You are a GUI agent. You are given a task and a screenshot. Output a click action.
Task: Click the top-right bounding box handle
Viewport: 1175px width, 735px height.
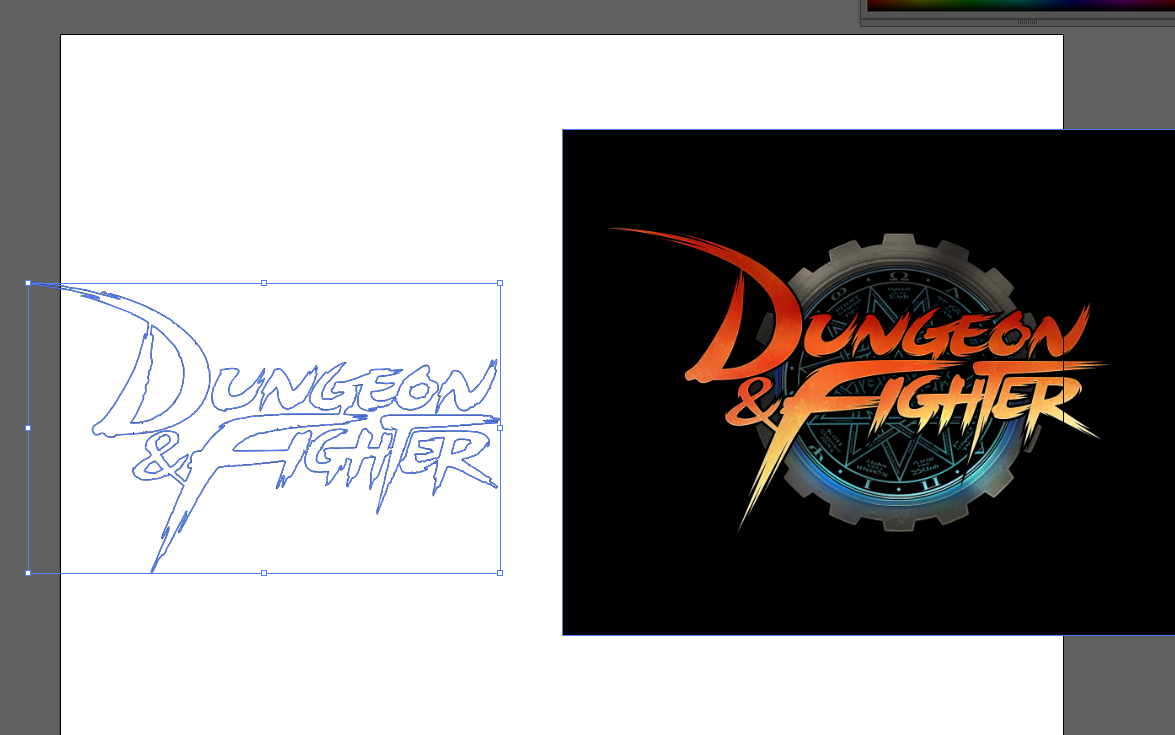(x=500, y=283)
